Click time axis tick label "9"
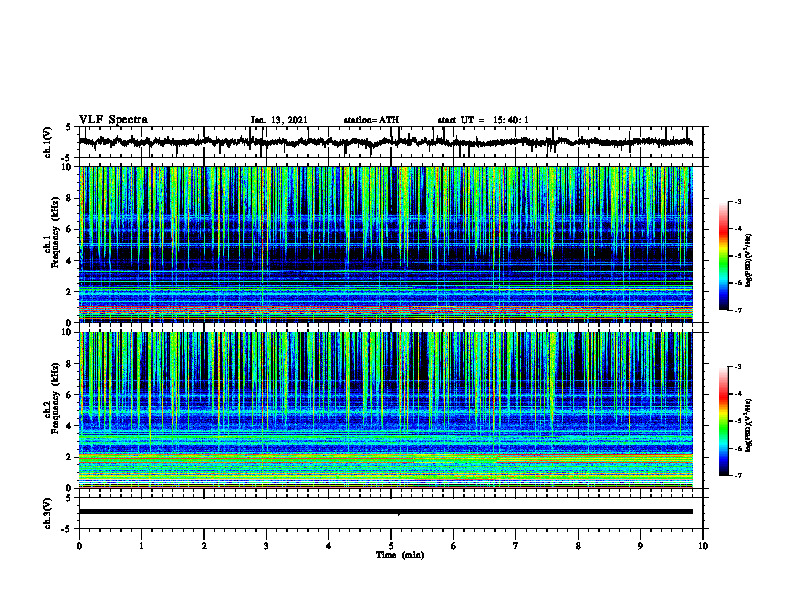Screen dimensions: 792x612 pyautogui.click(x=640, y=546)
